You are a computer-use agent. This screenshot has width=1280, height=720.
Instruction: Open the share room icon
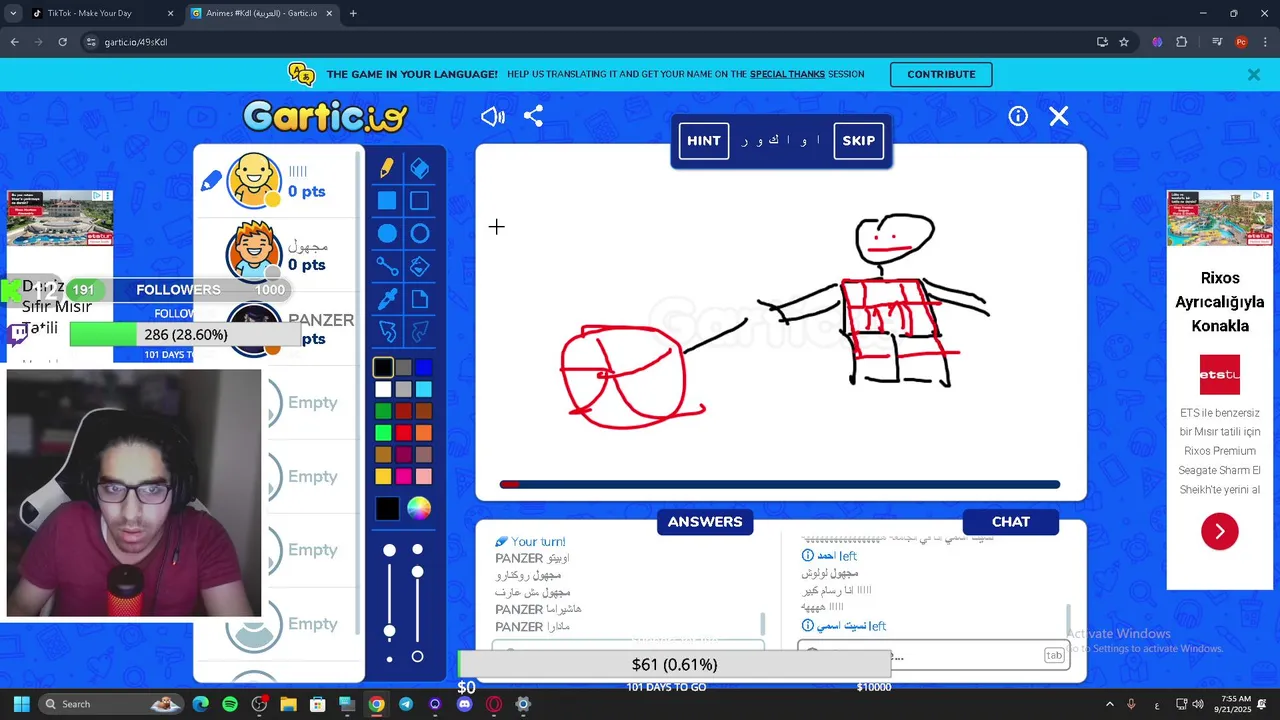(x=533, y=117)
